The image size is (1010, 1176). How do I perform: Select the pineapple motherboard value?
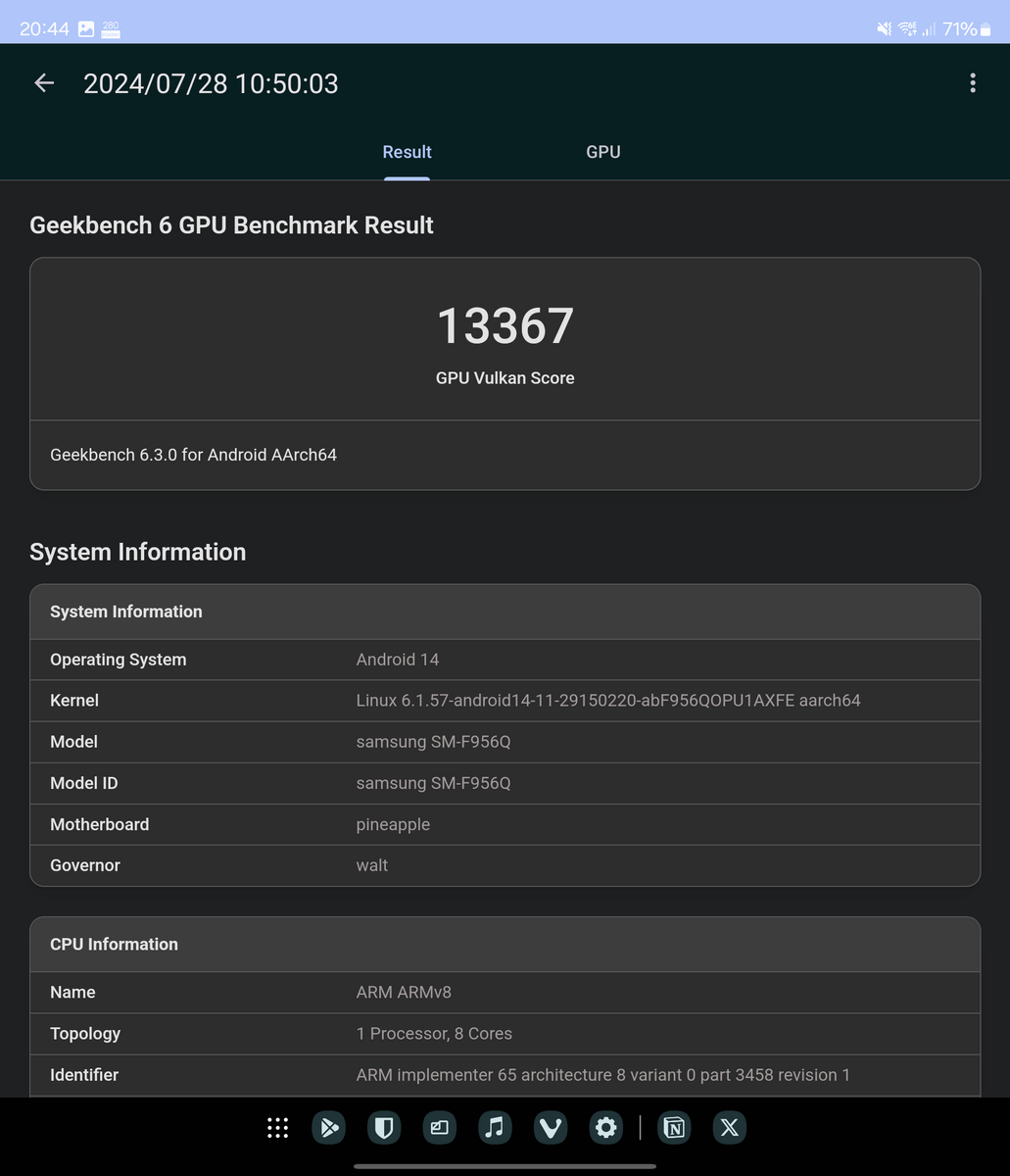[393, 824]
